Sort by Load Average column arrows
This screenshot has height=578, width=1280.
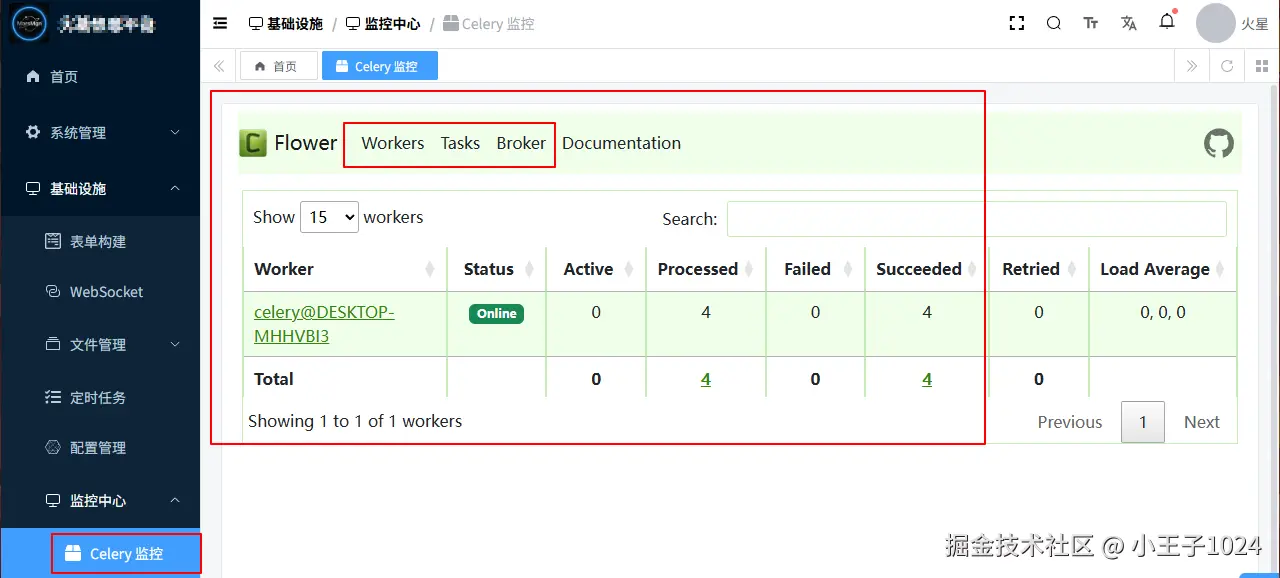click(x=1221, y=269)
